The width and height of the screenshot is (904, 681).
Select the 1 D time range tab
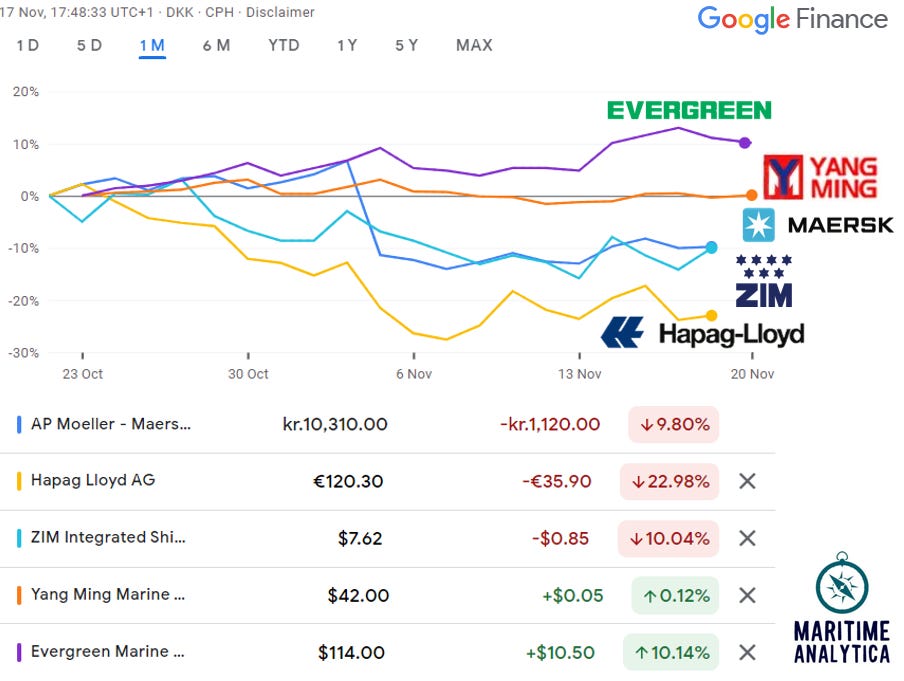[x=28, y=46]
